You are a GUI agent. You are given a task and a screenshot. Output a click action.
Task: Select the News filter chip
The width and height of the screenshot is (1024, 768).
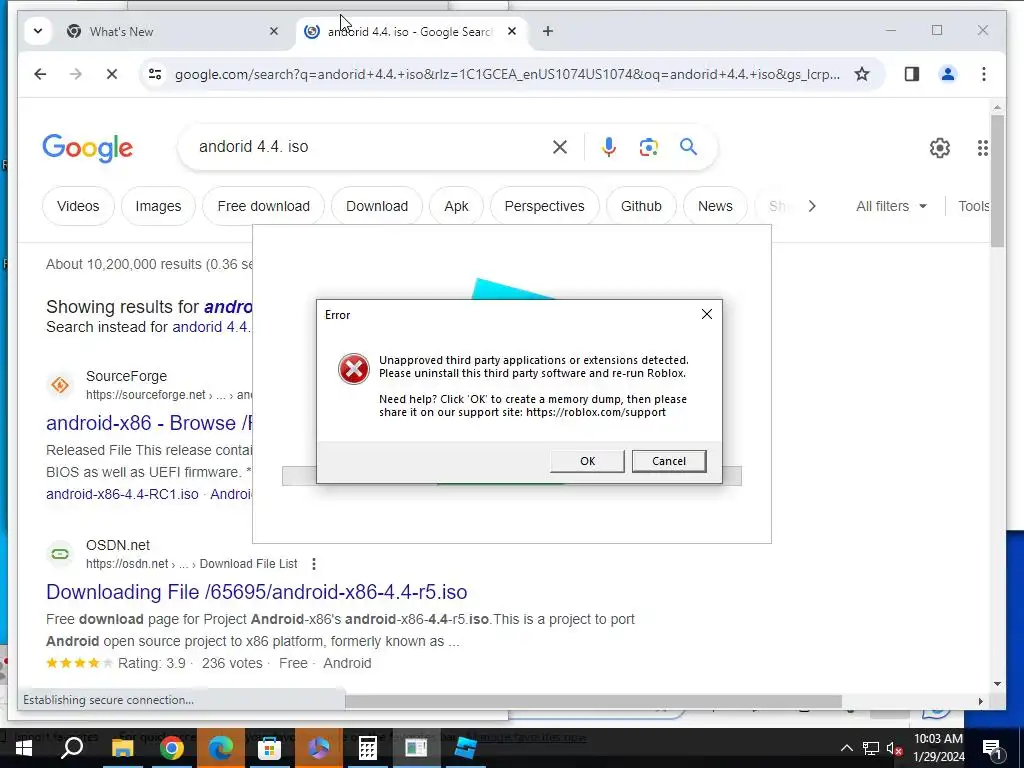click(x=715, y=206)
